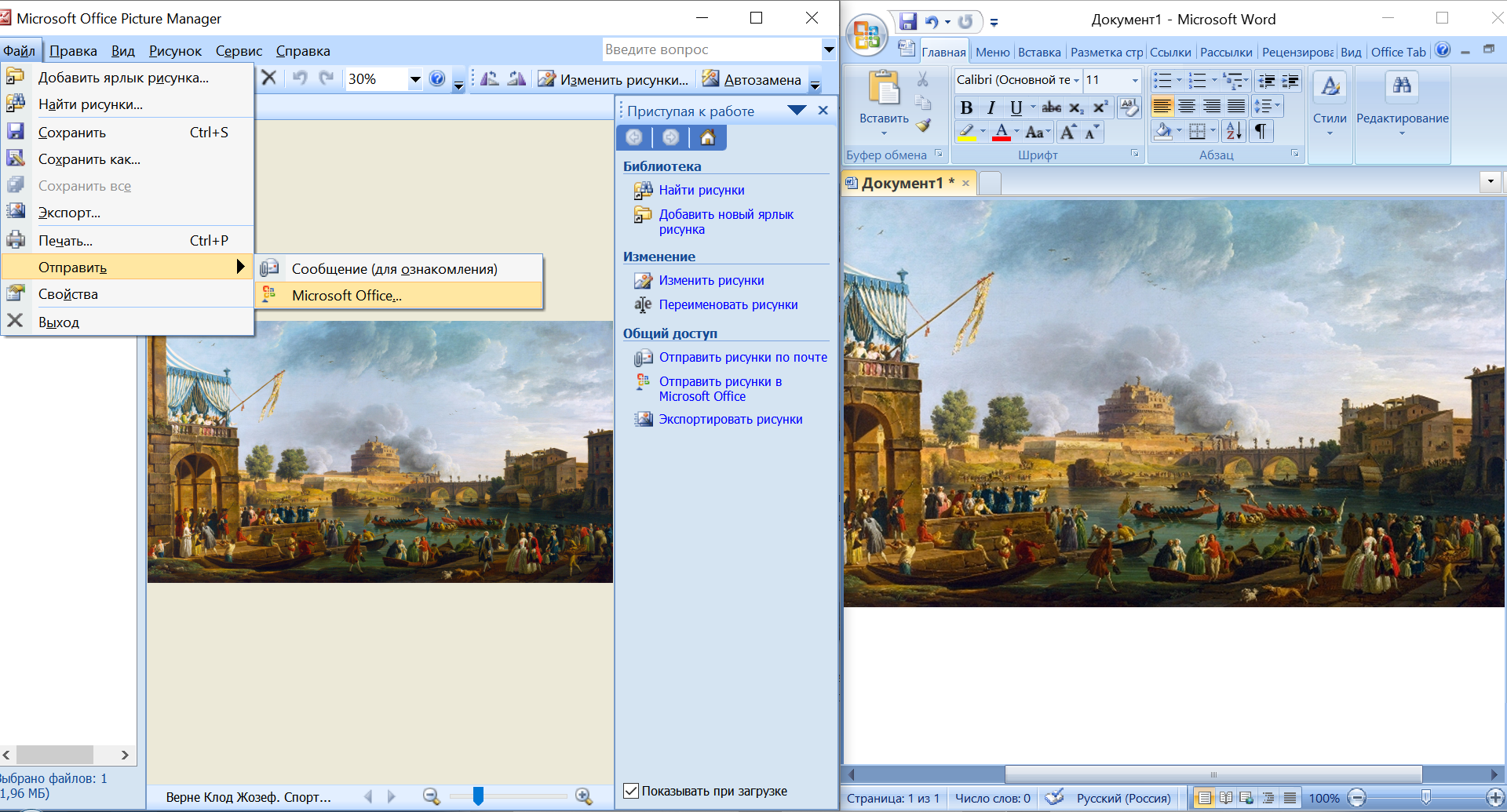Click Undo arrow in Word quick access toolbar
The height and width of the screenshot is (812, 1507).
pos(932,22)
